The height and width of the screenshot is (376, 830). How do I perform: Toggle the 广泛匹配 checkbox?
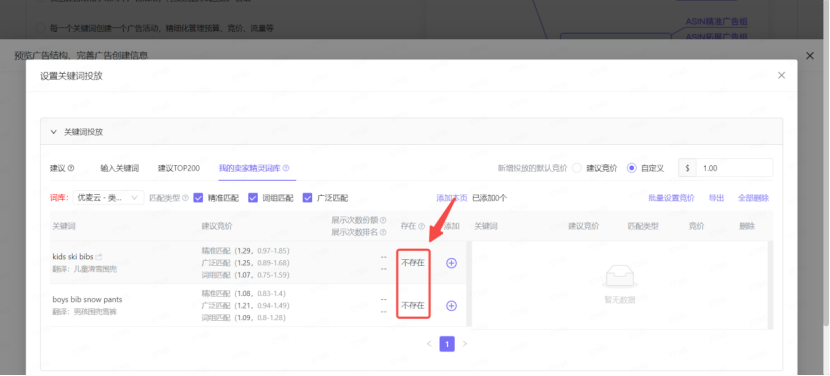coord(308,198)
